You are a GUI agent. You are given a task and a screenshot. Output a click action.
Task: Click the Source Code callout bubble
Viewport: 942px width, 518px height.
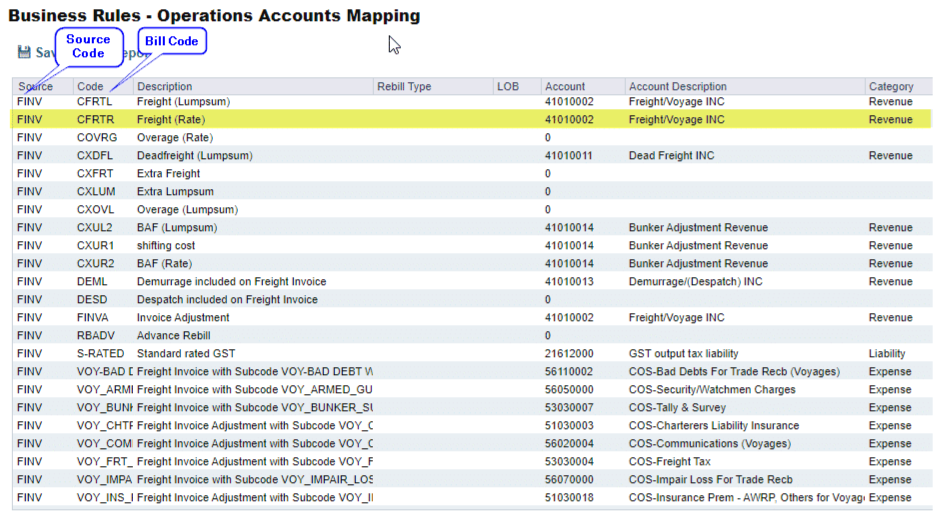(x=88, y=46)
